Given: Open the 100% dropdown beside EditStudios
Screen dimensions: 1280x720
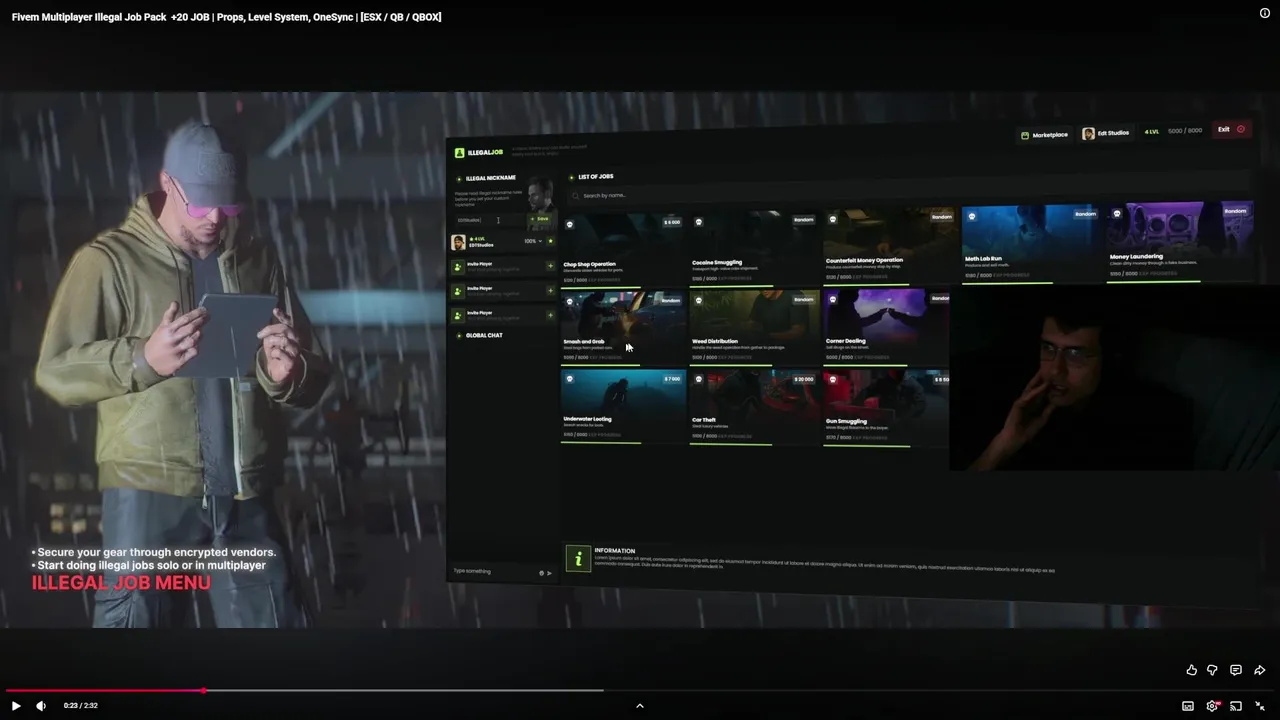Looking at the screenshot, I should tap(533, 241).
